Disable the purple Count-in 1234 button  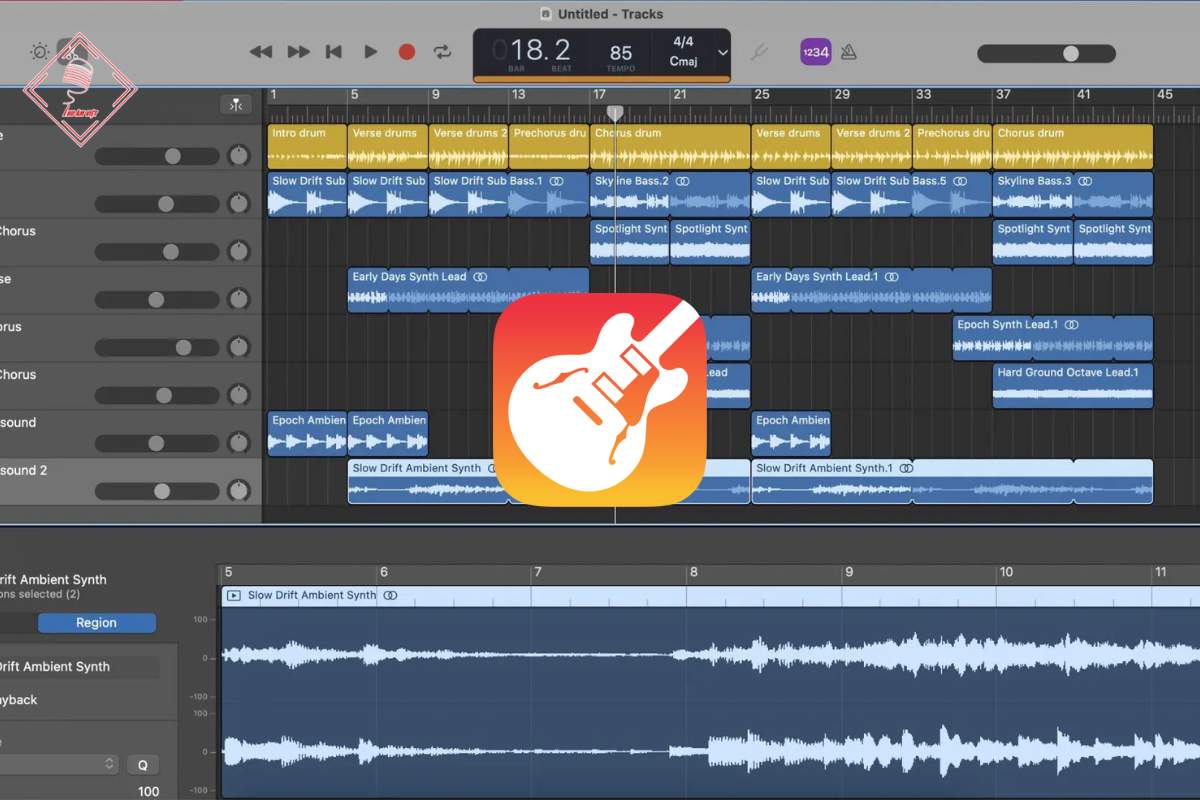click(x=815, y=52)
